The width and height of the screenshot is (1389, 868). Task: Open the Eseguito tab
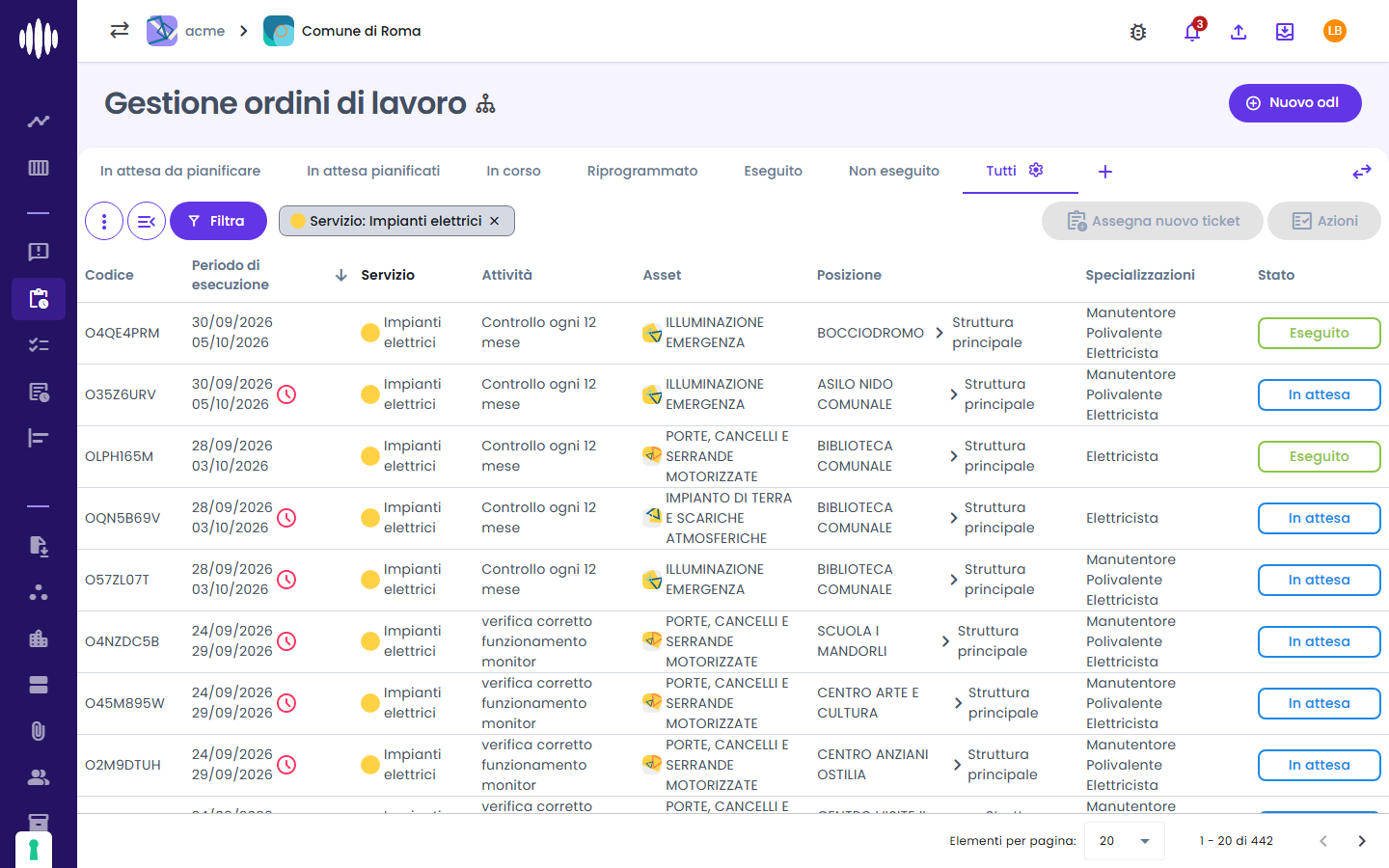tap(773, 171)
